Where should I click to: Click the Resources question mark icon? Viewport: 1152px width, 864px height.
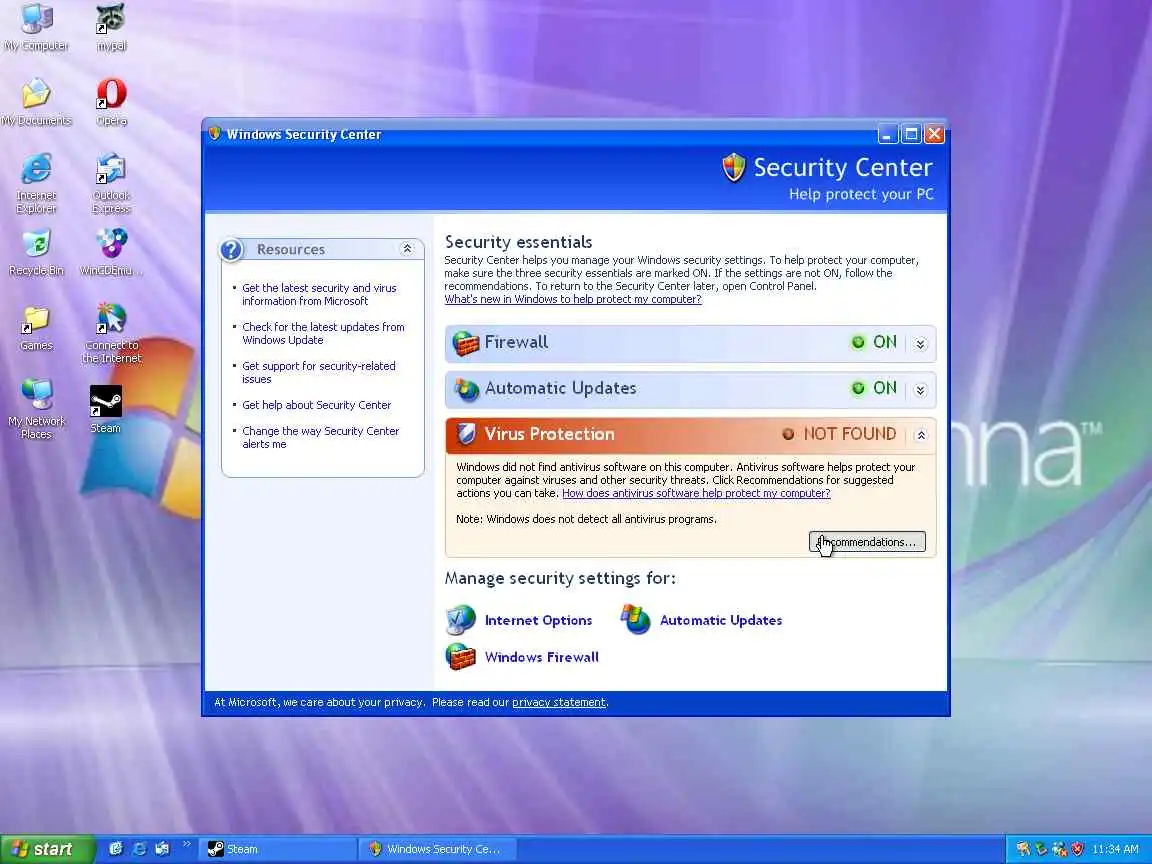tap(231, 250)
